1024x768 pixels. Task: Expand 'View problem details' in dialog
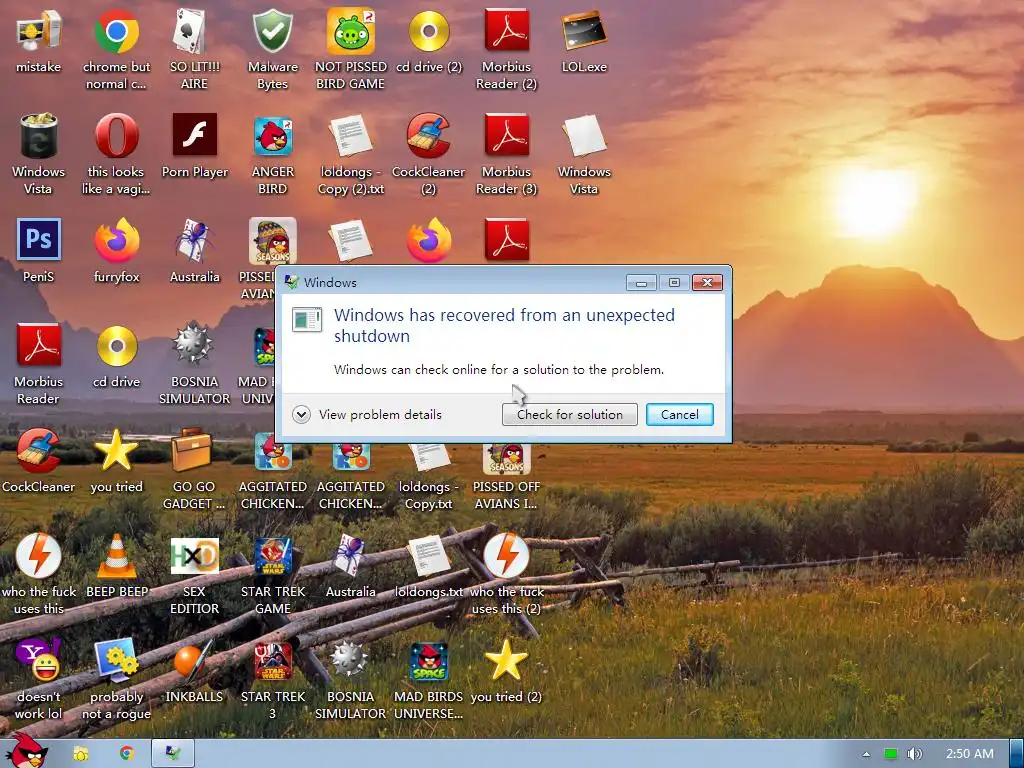[x=367, y=415]
